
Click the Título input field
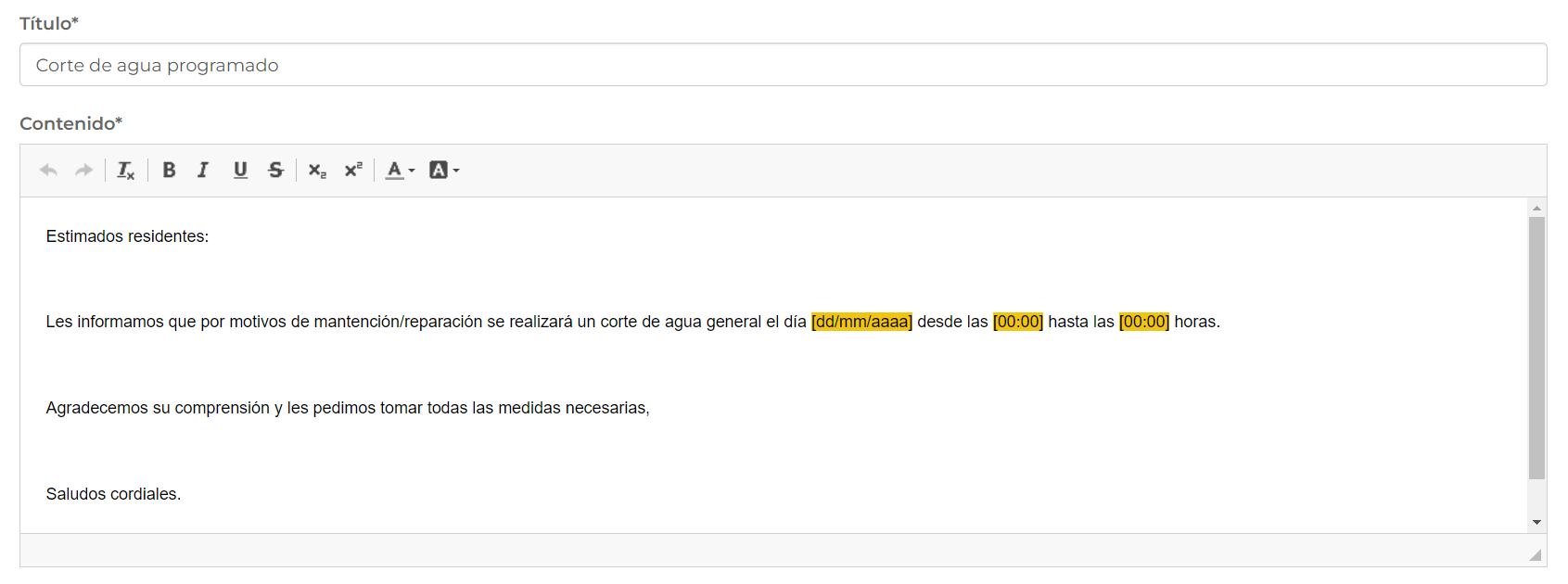point(783,65)
